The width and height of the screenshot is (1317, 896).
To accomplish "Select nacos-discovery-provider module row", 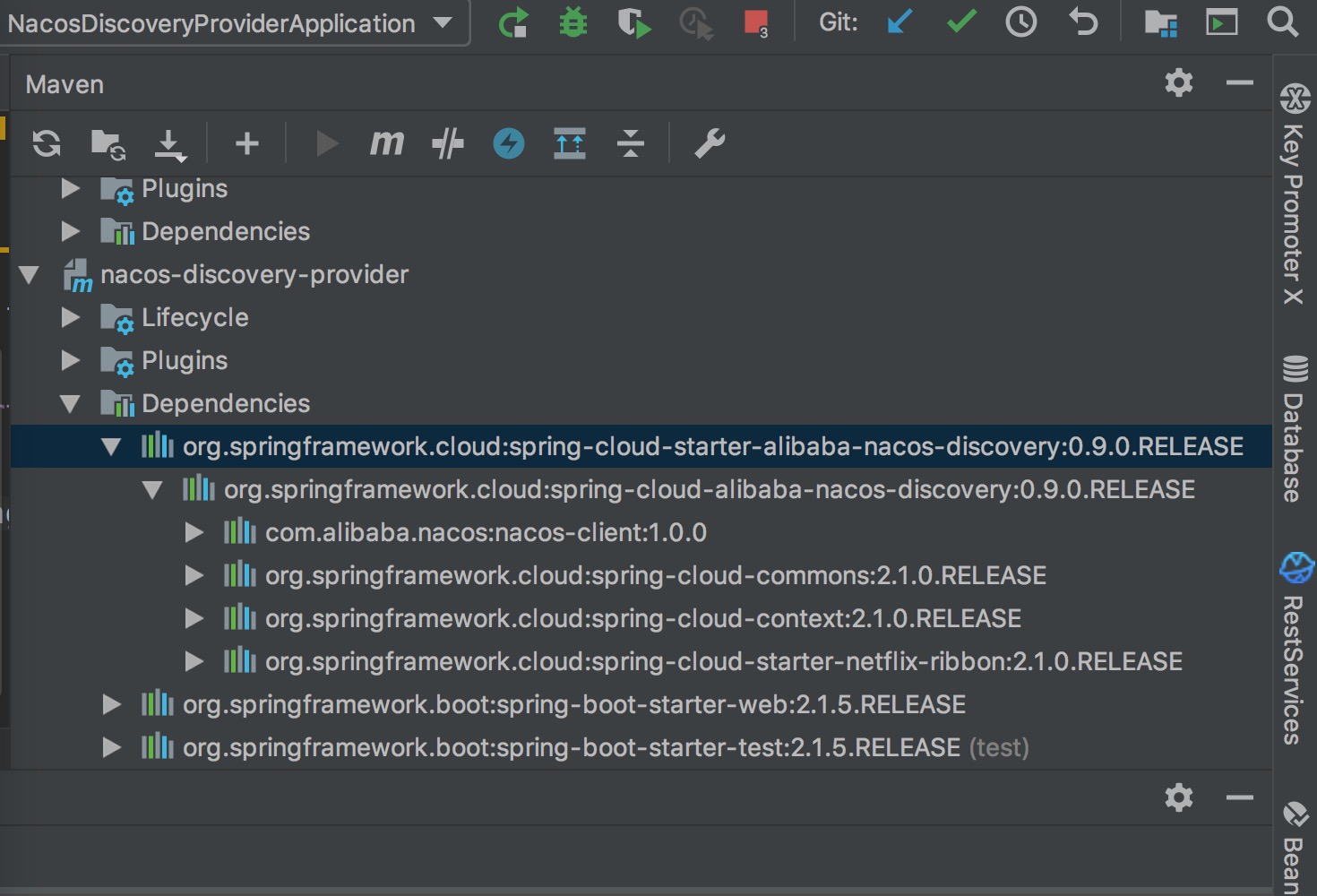I will pyautogui.click(x=641, y=274).
